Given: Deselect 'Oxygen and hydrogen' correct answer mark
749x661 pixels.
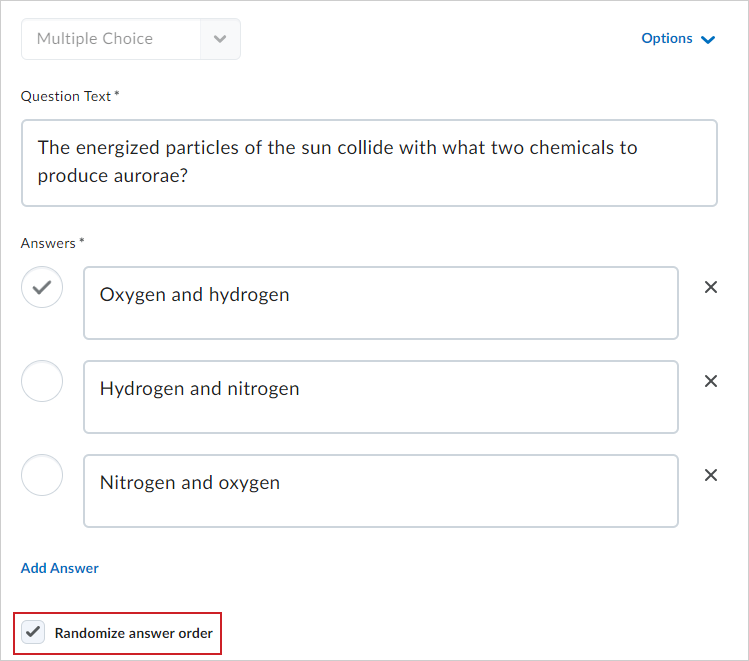Looking at the screenshot, I should pyautogui.click(x=42, y=287).
